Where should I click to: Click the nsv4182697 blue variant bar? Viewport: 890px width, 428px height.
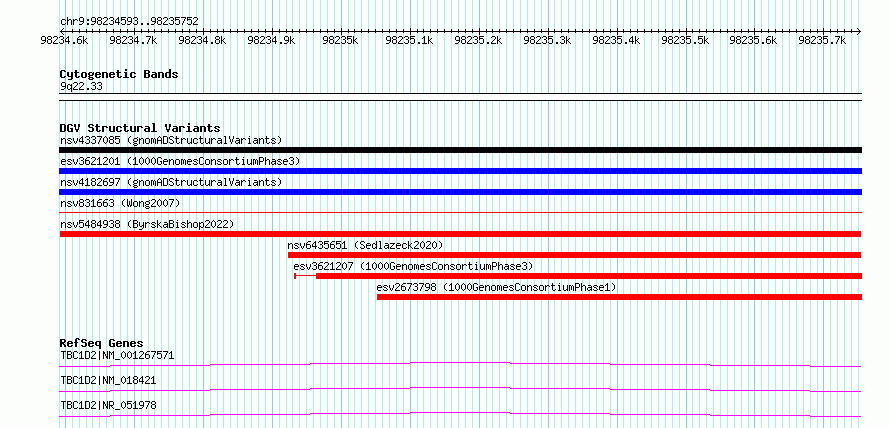[x=460, y=192]
